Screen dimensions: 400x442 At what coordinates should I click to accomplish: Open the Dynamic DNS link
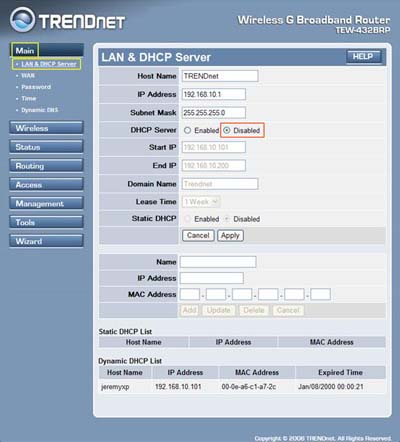coord(39,110)
